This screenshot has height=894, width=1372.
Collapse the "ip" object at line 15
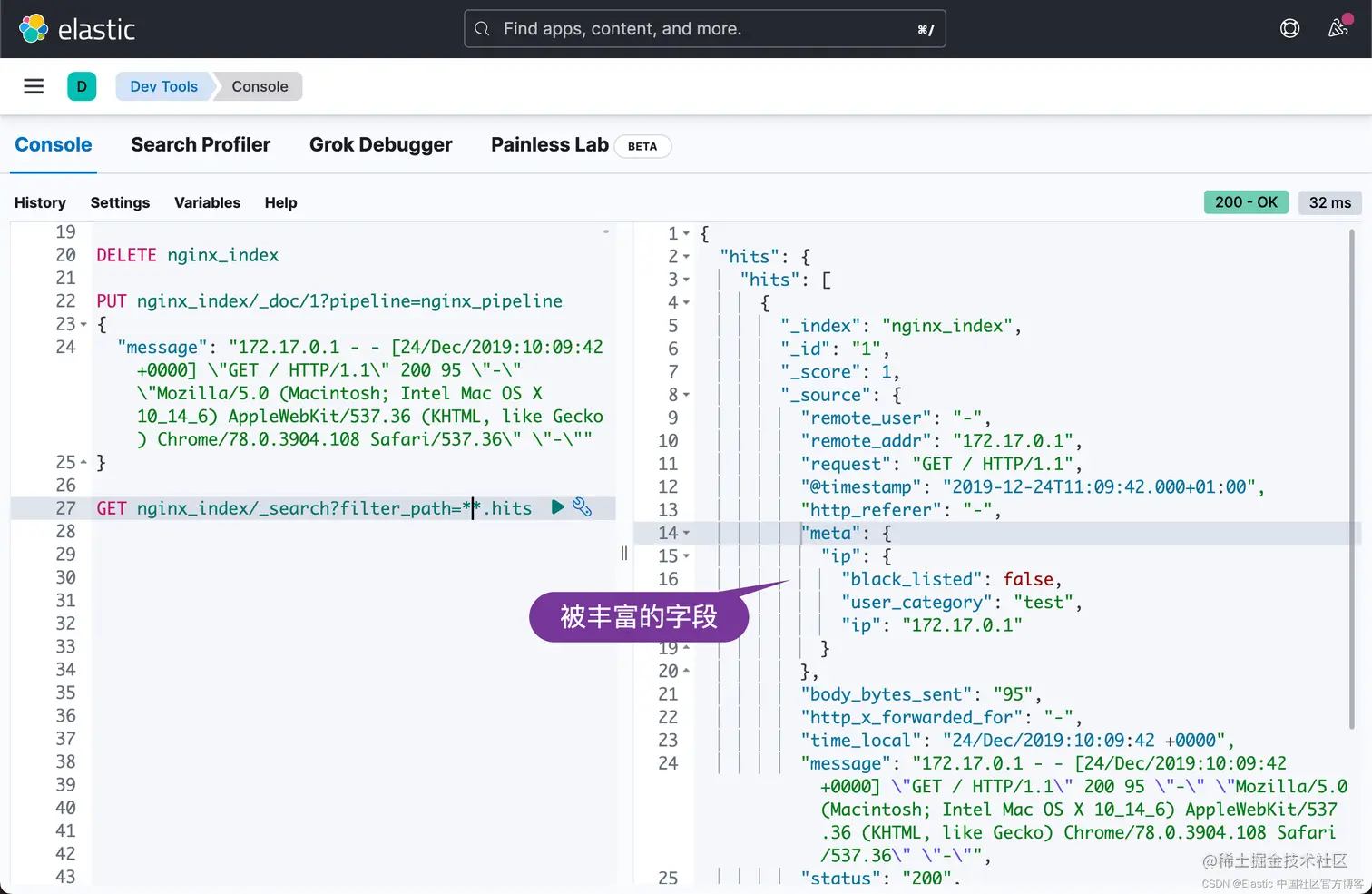click(686, 556)
